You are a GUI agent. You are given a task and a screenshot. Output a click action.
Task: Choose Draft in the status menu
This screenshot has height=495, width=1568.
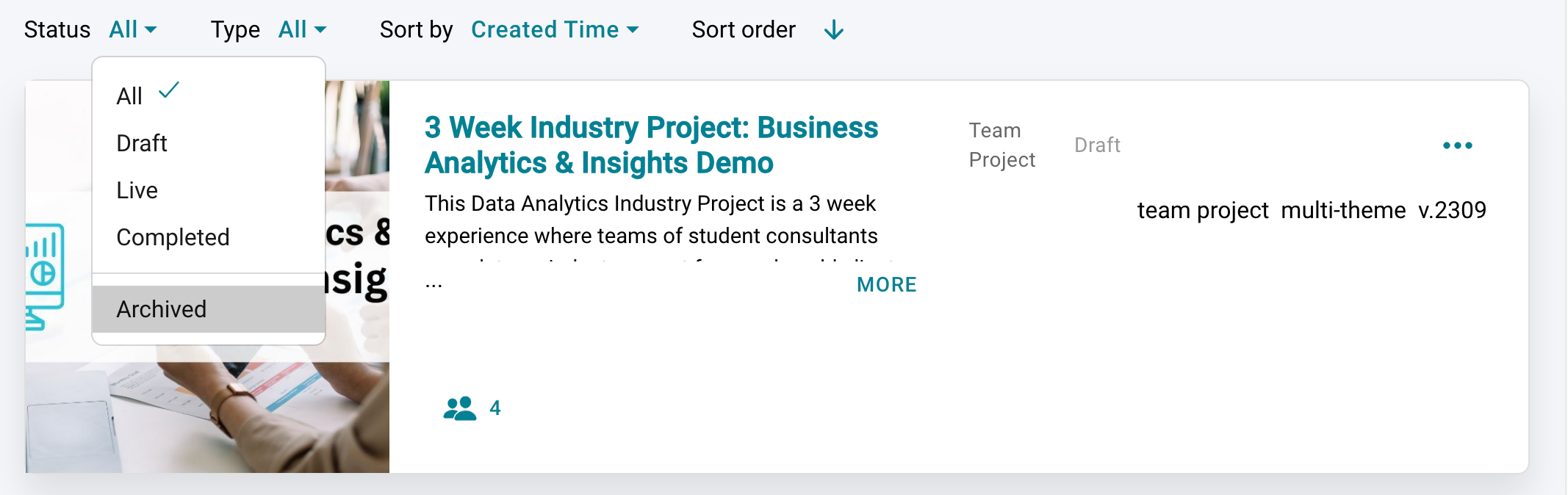[142, 143]
